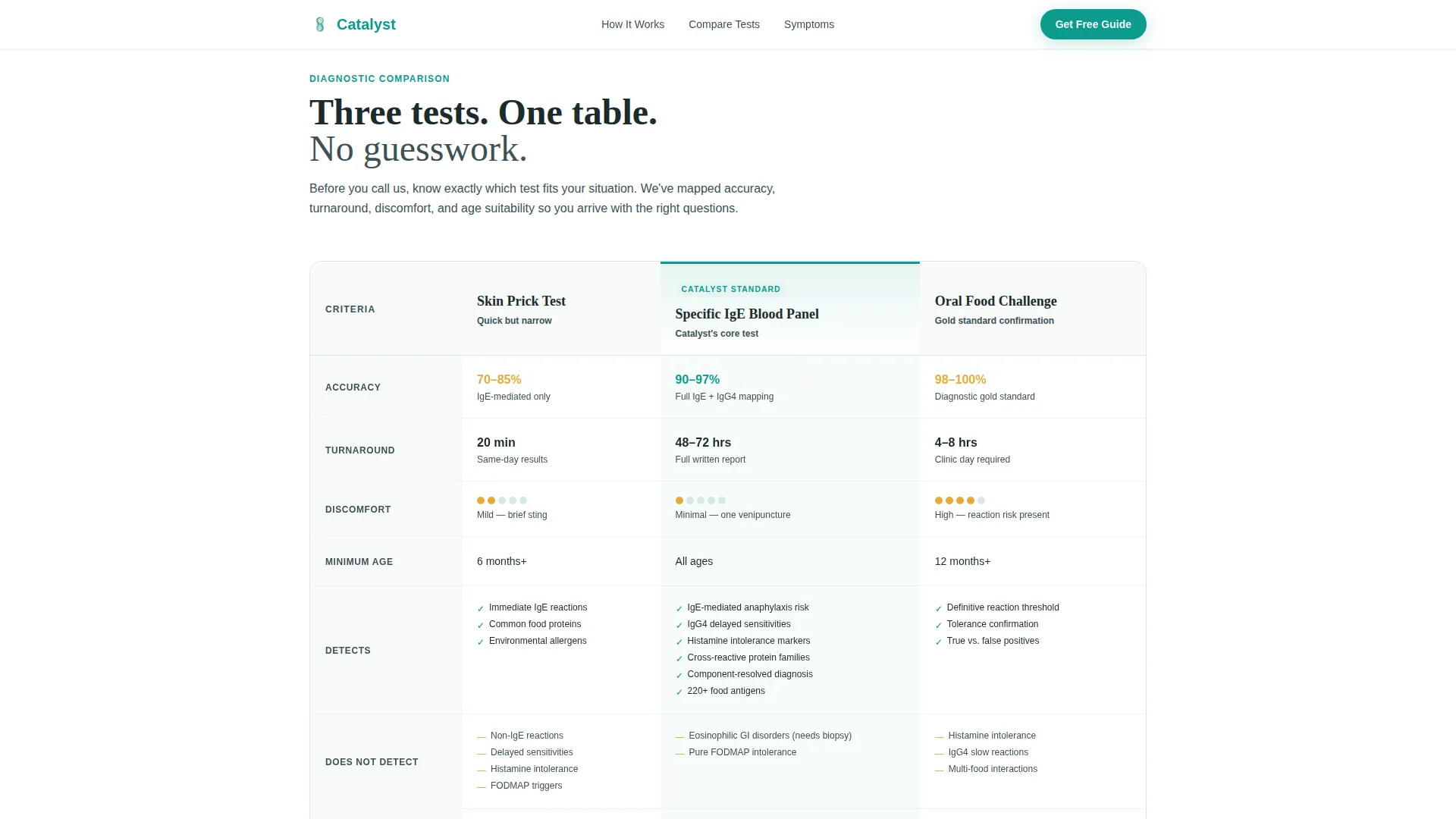Click the Full IgE + IgG4 mapping text
Viewport: 1456px width, 819px height.
pos(724,397)
